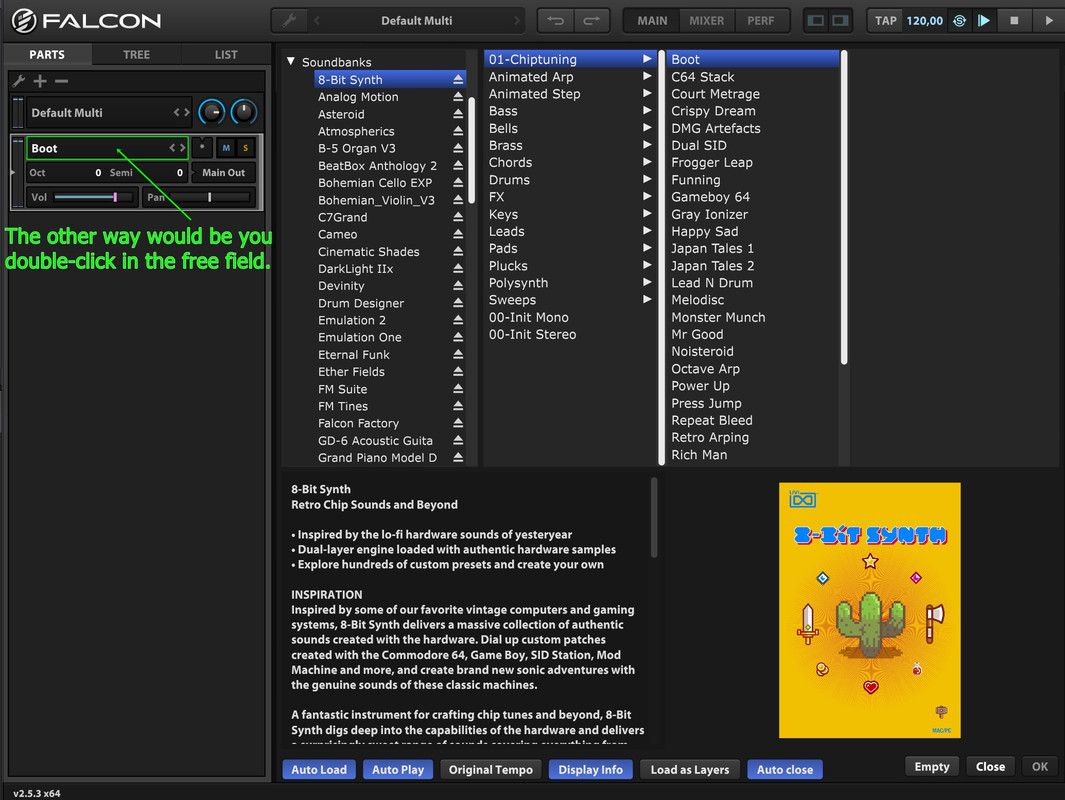
Task: Click the tempo sync icon next to 120,00
Action: coord(959,20)
